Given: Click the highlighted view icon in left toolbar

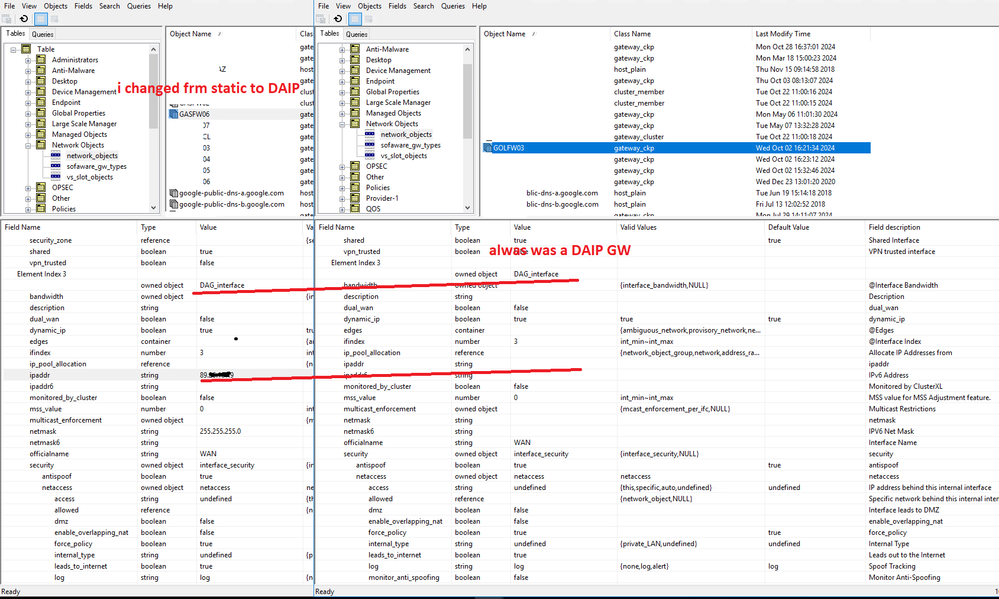Looking at the screenshot, I should point(41,19).
